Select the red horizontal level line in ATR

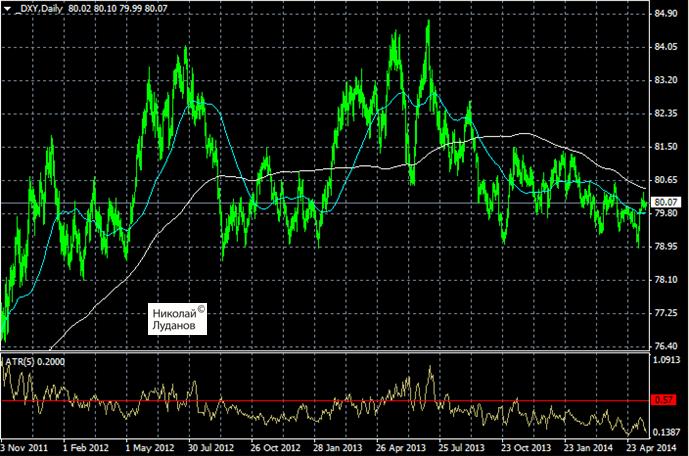tap(300, 401)
